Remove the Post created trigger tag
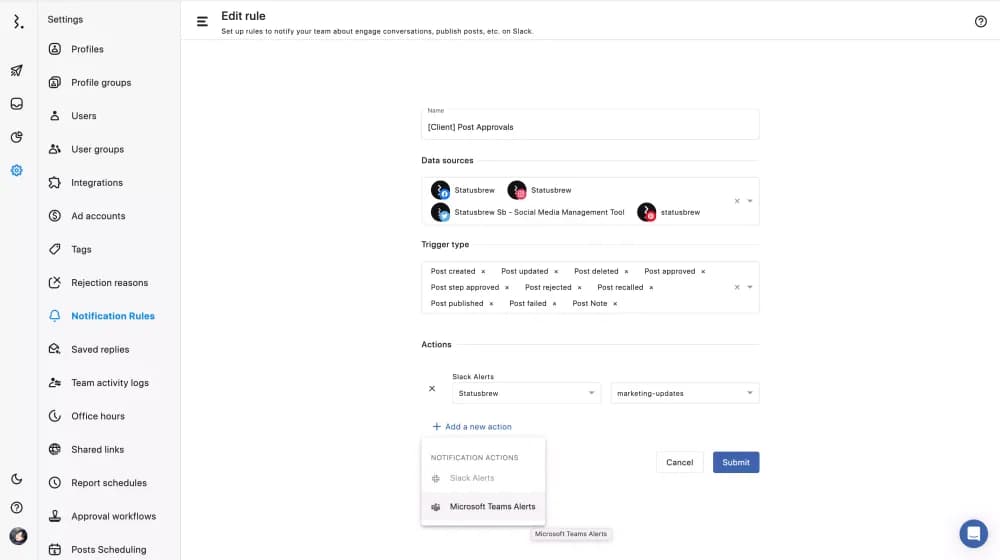Viewport: 1000px width, 560px height. pos(483,271)
